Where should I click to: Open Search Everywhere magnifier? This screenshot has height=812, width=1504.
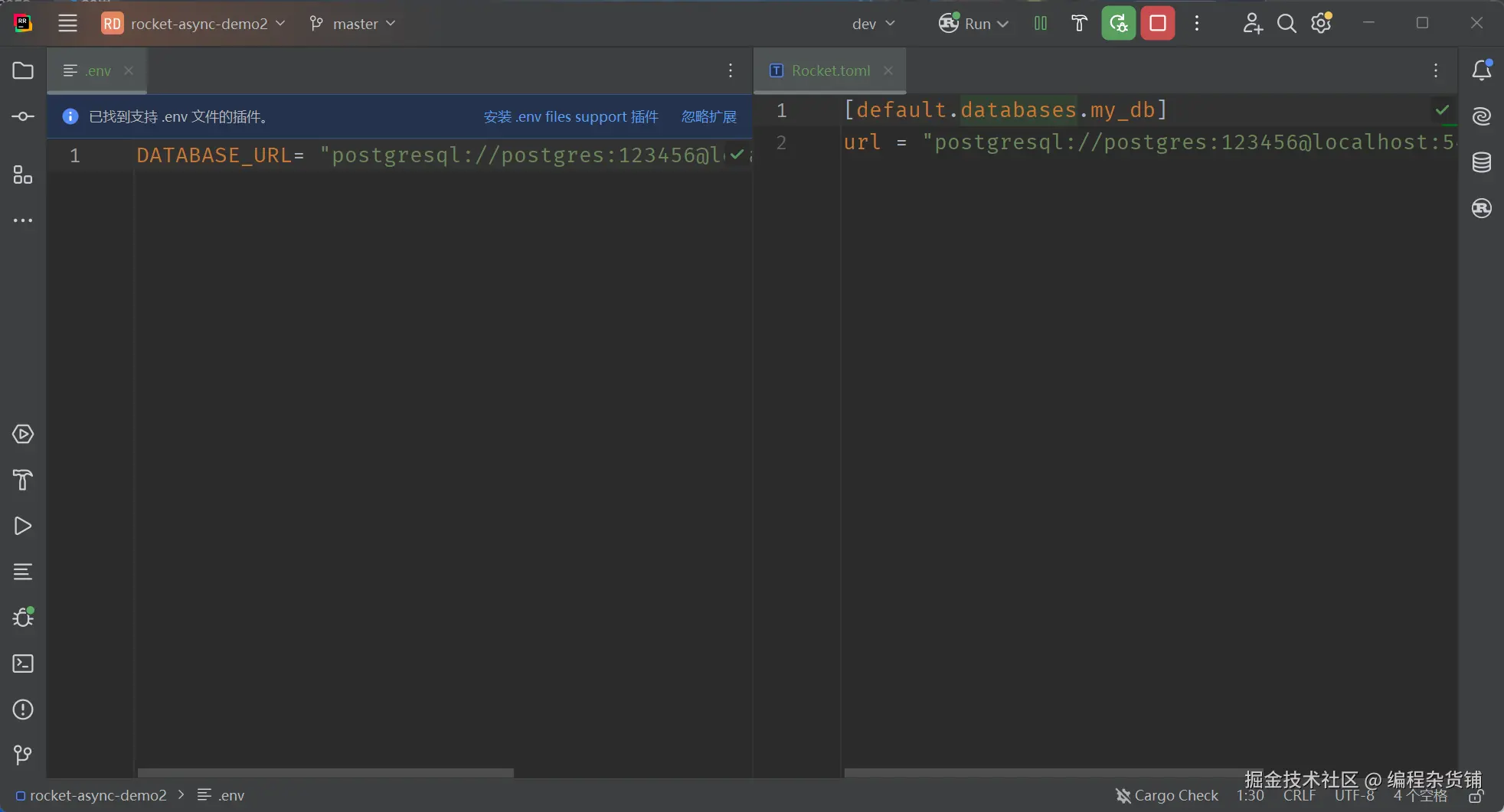click(x=1287, y=24)
